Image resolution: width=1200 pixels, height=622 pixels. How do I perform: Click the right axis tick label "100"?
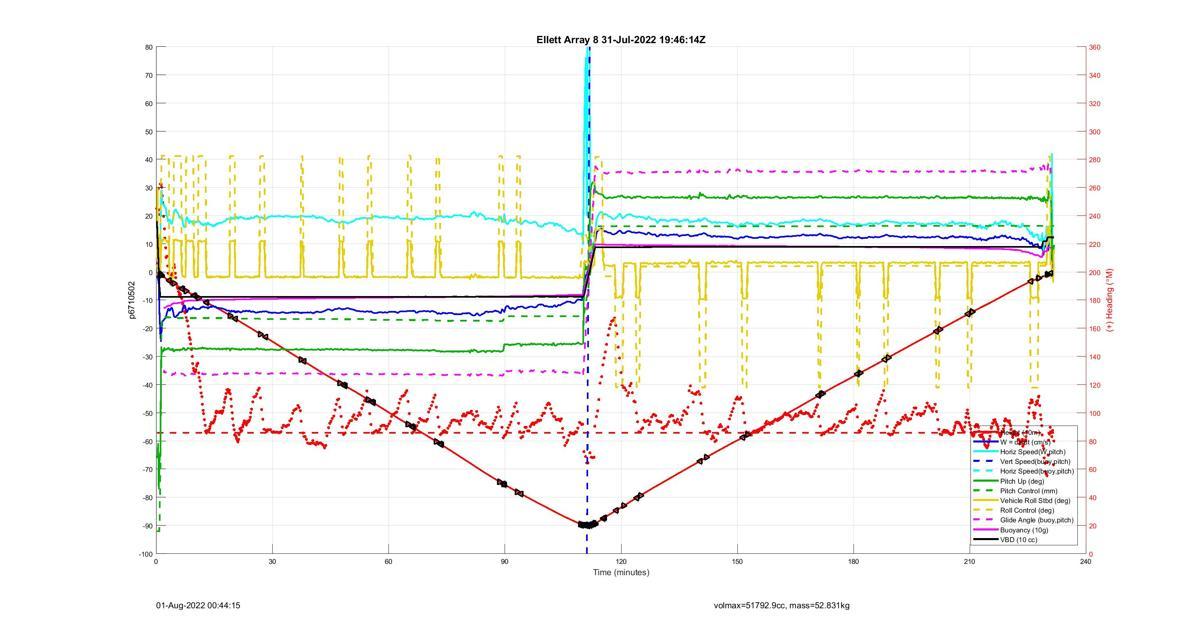1095,413
